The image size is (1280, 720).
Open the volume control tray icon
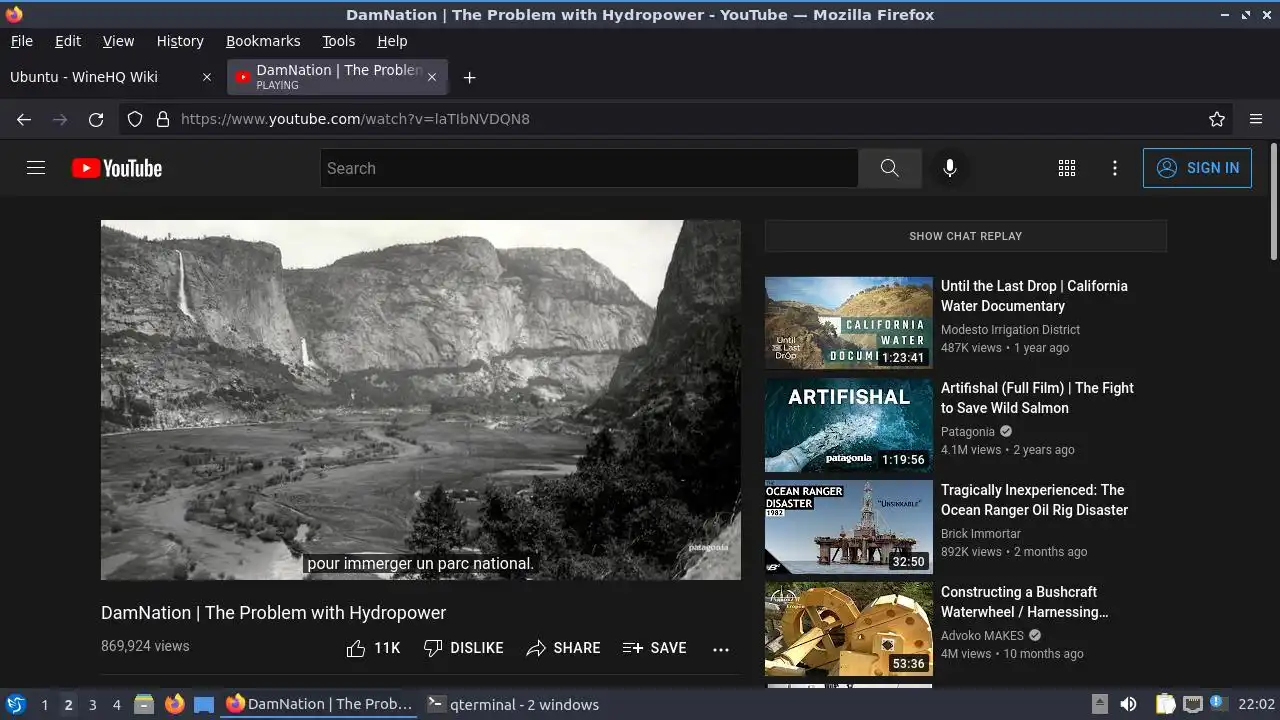tap(1128, 704)
